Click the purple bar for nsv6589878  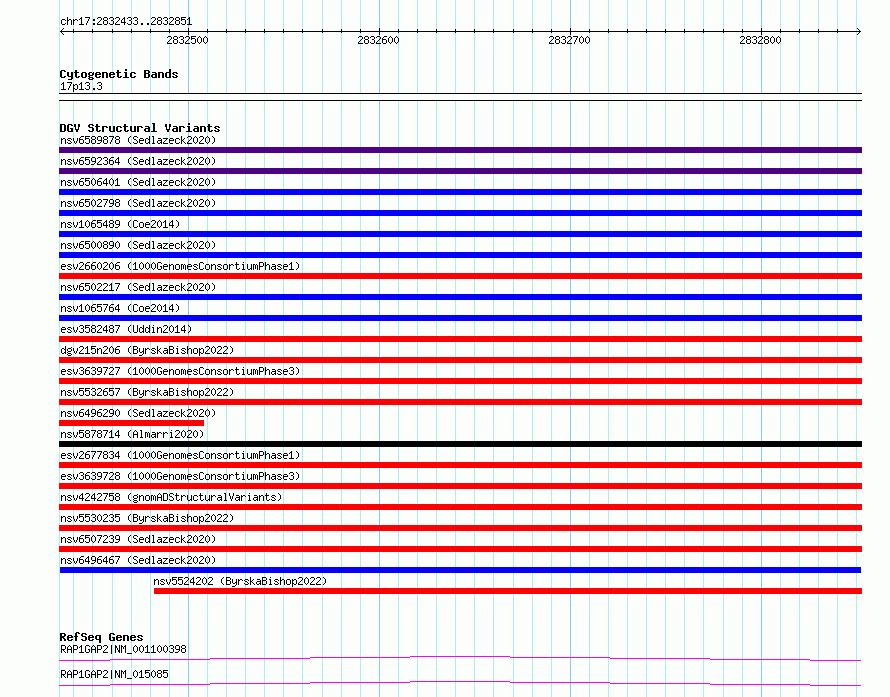[460, 150]
